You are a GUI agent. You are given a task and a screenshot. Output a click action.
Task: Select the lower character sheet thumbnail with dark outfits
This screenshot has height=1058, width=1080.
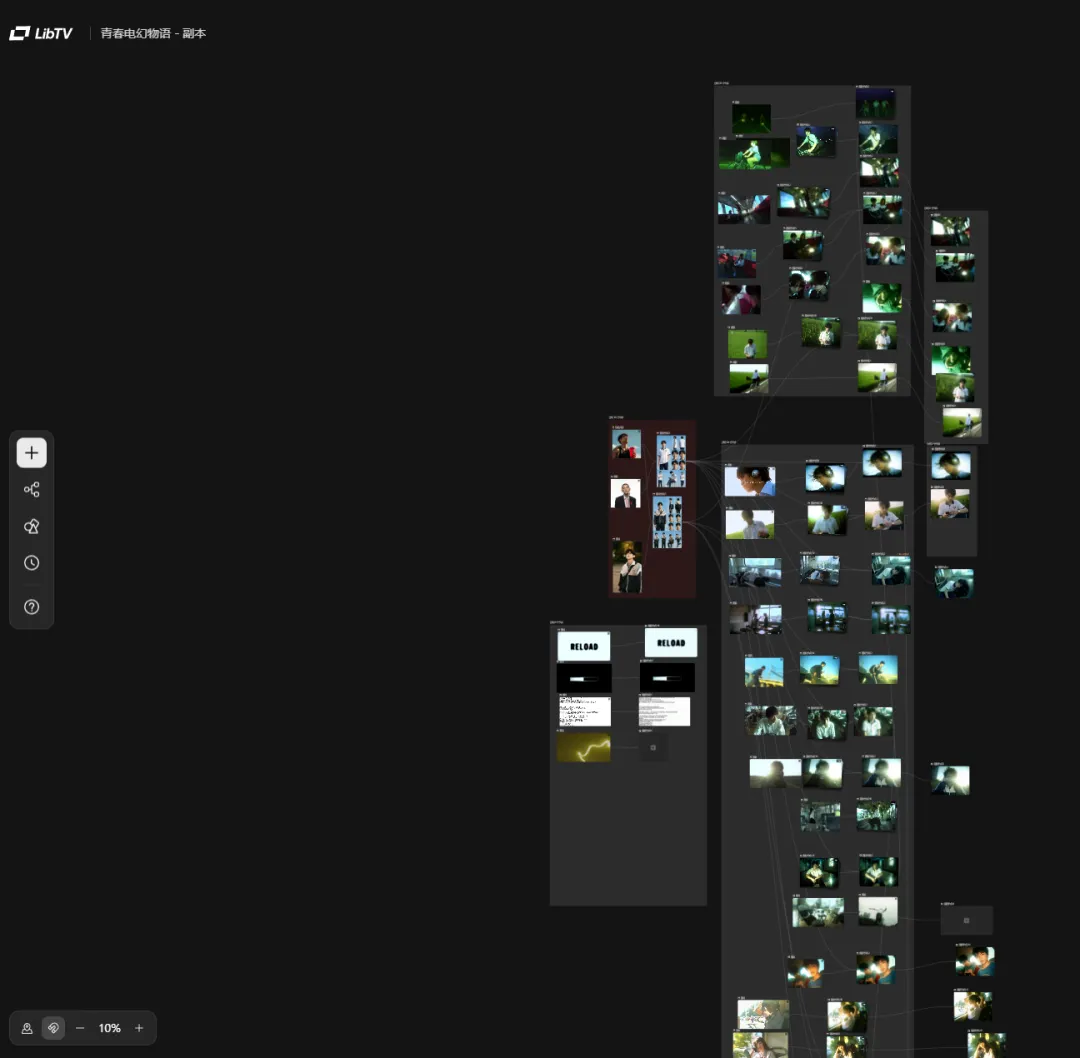tap(667, 522)
